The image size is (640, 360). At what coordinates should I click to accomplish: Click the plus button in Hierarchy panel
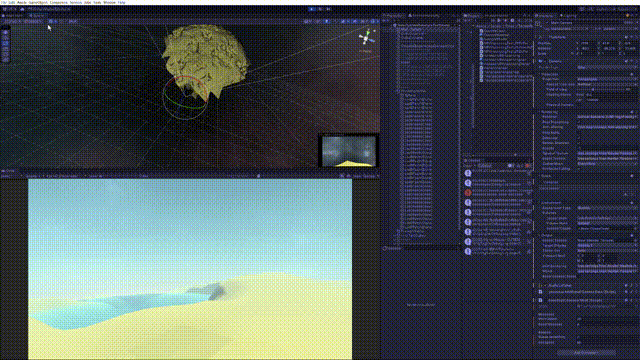[384, 20]
